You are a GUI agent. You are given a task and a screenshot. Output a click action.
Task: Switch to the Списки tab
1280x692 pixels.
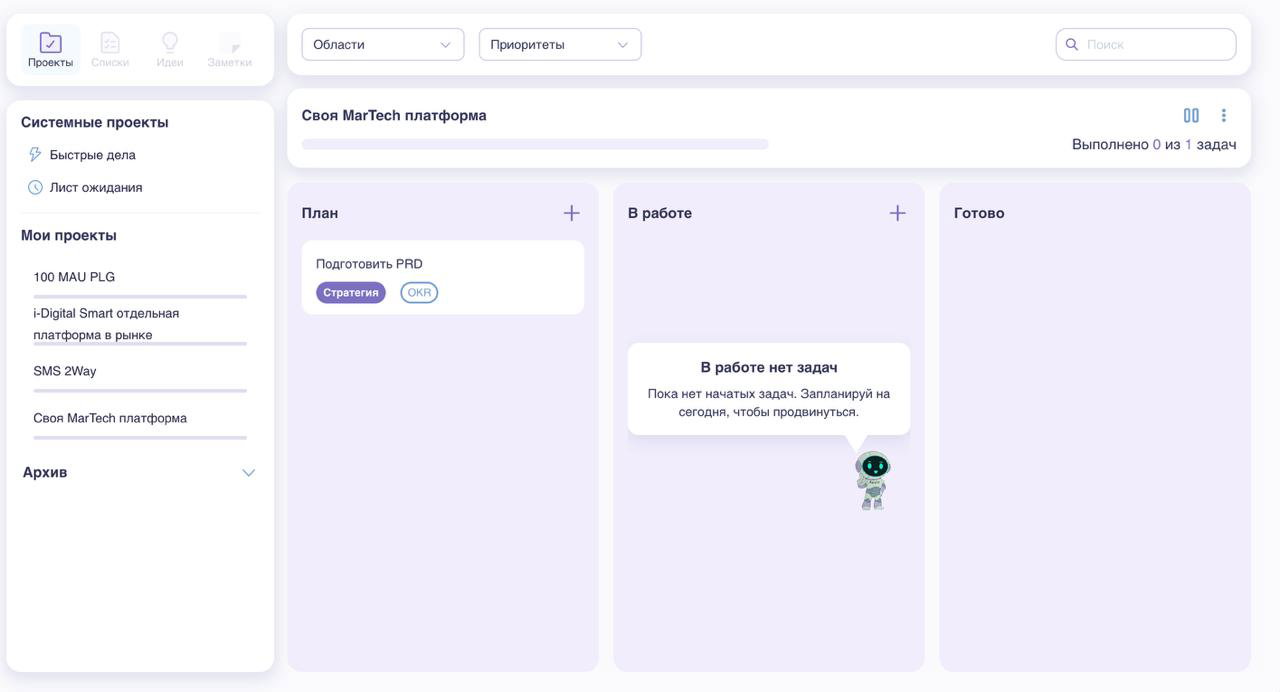pos(110,43)
